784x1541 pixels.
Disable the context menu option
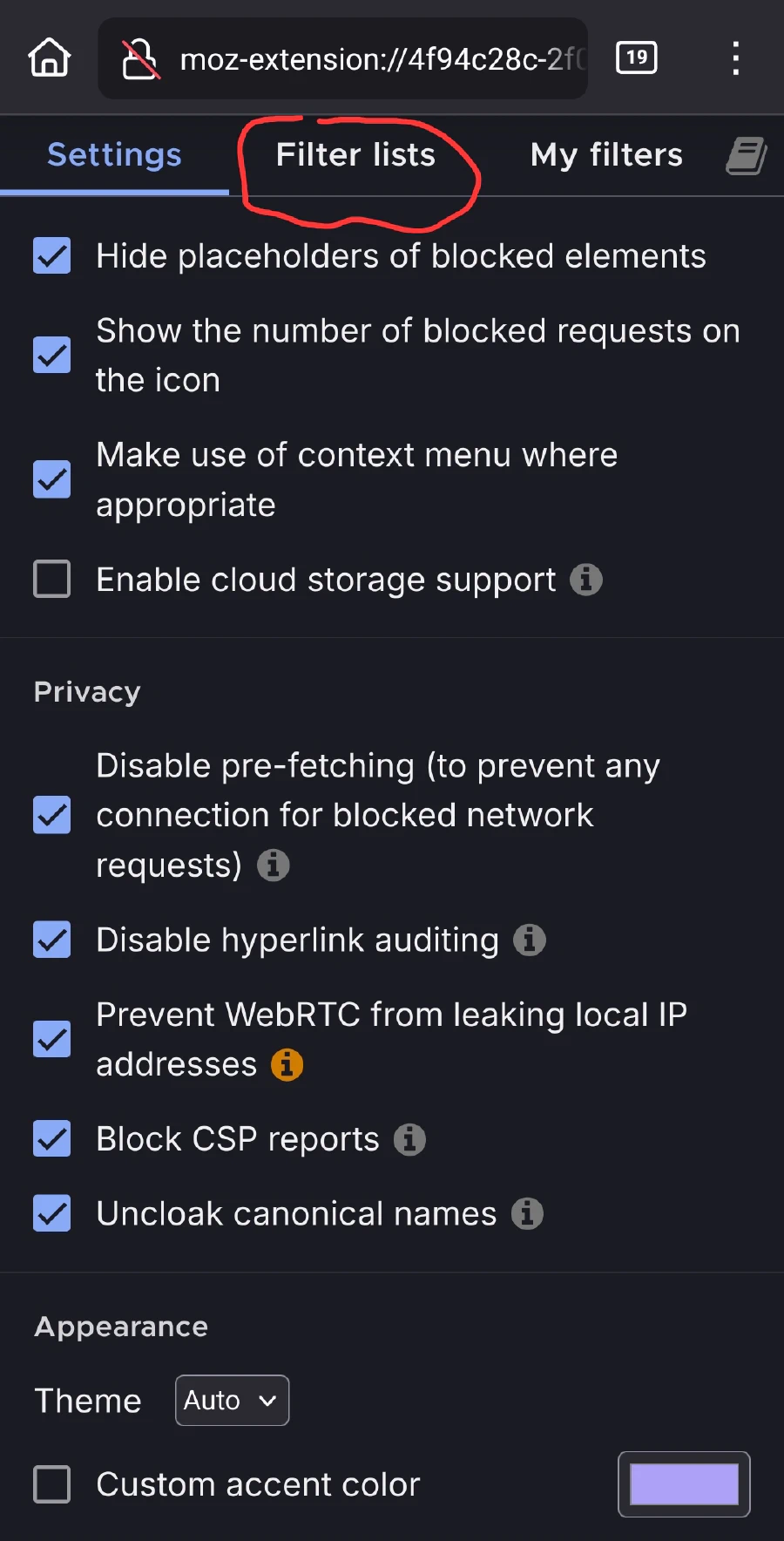51,479
